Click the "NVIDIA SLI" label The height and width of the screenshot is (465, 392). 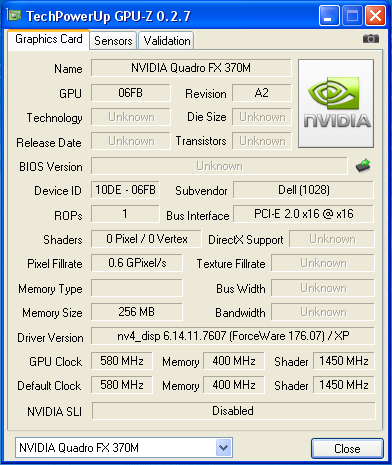(54, 412)
